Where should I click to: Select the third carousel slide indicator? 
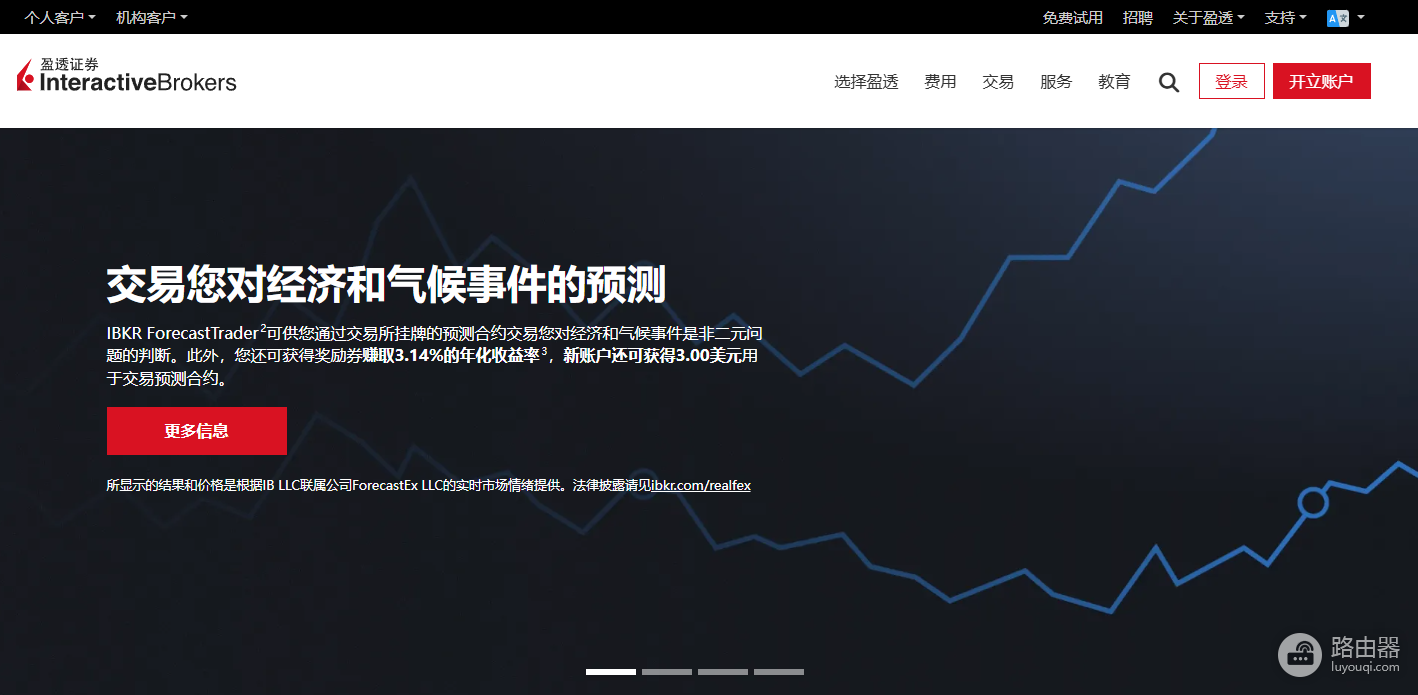click(723, 672)
